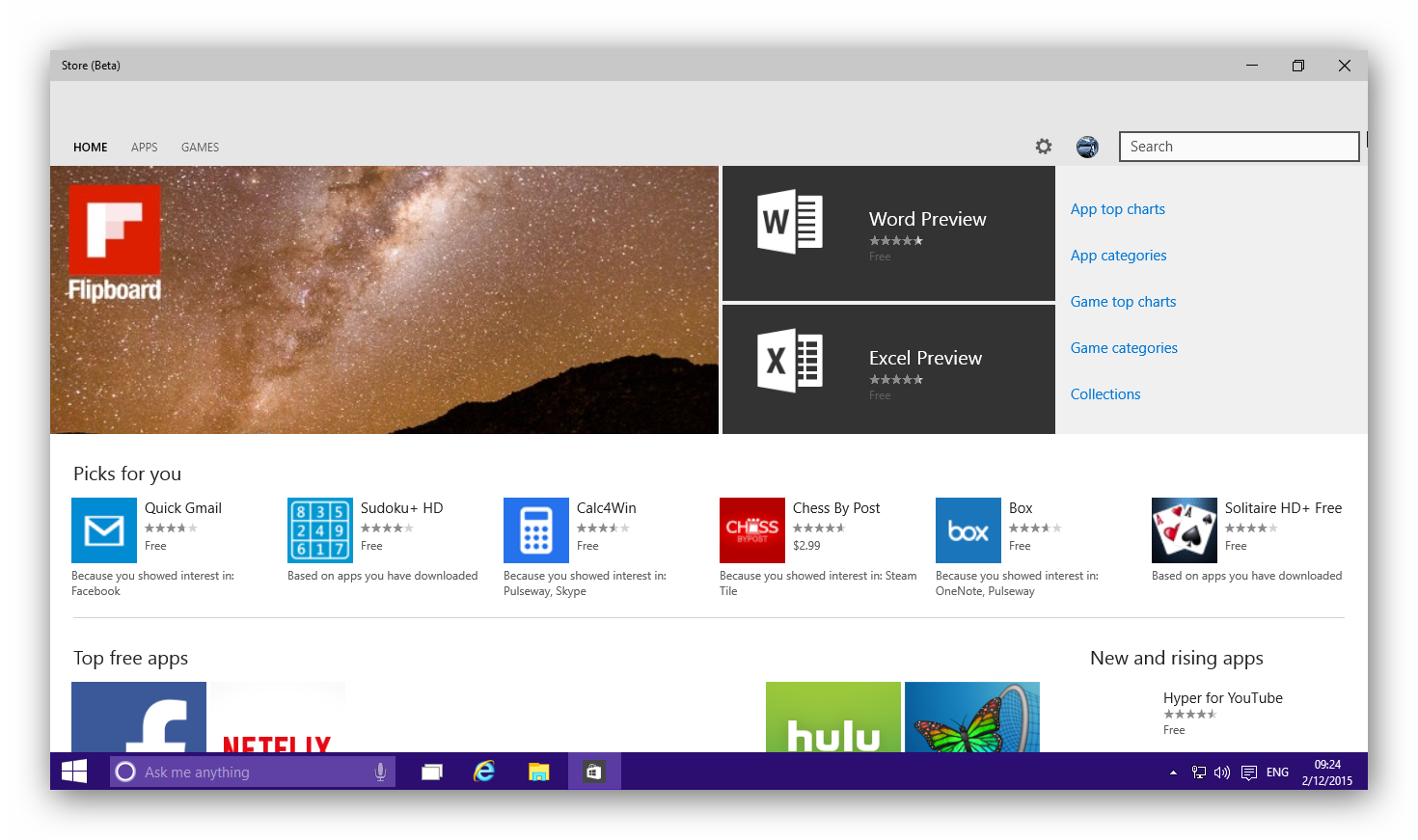
Task: Open the Sudoku+ HD app icon
Action: click(x=320, y=530)
